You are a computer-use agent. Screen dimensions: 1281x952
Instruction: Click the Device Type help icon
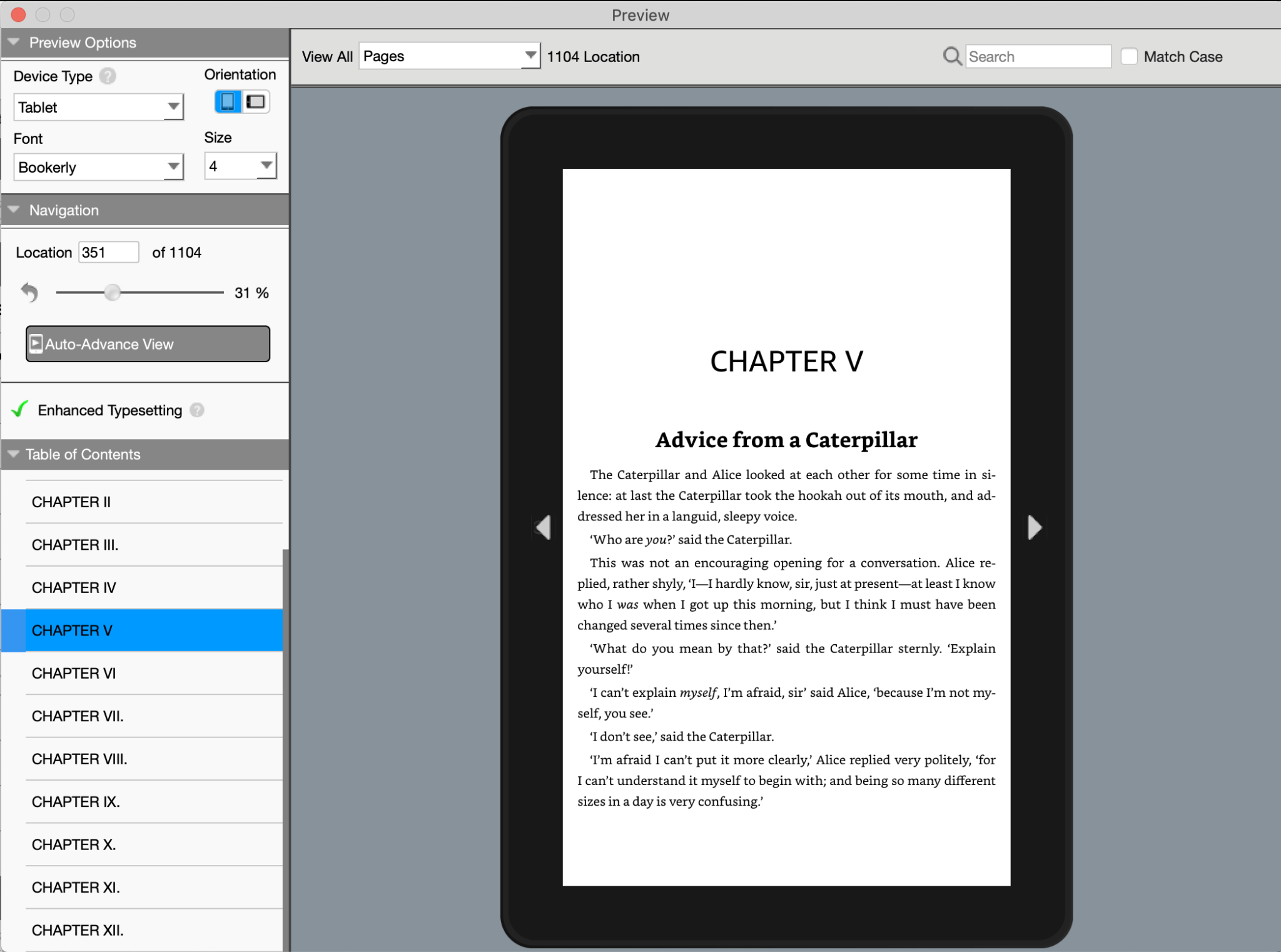(x=109, y=76)
